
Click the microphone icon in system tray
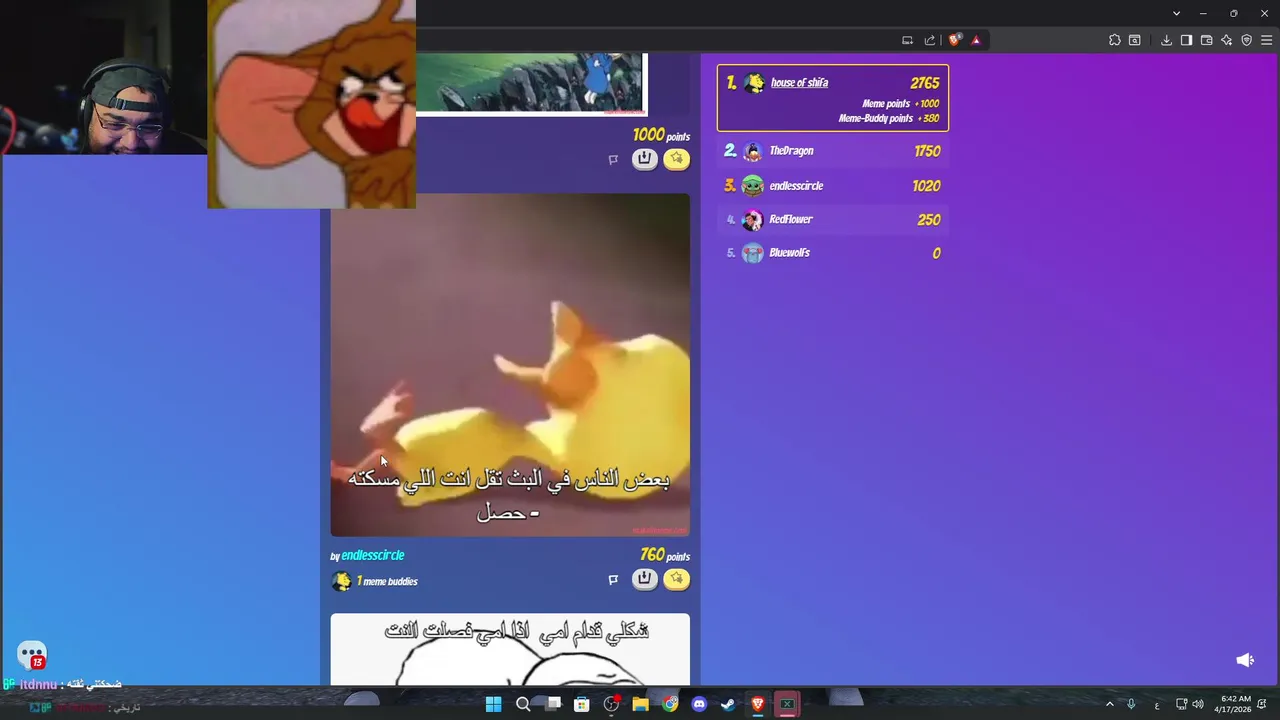pyautogui.click(x=1131, y=704)
